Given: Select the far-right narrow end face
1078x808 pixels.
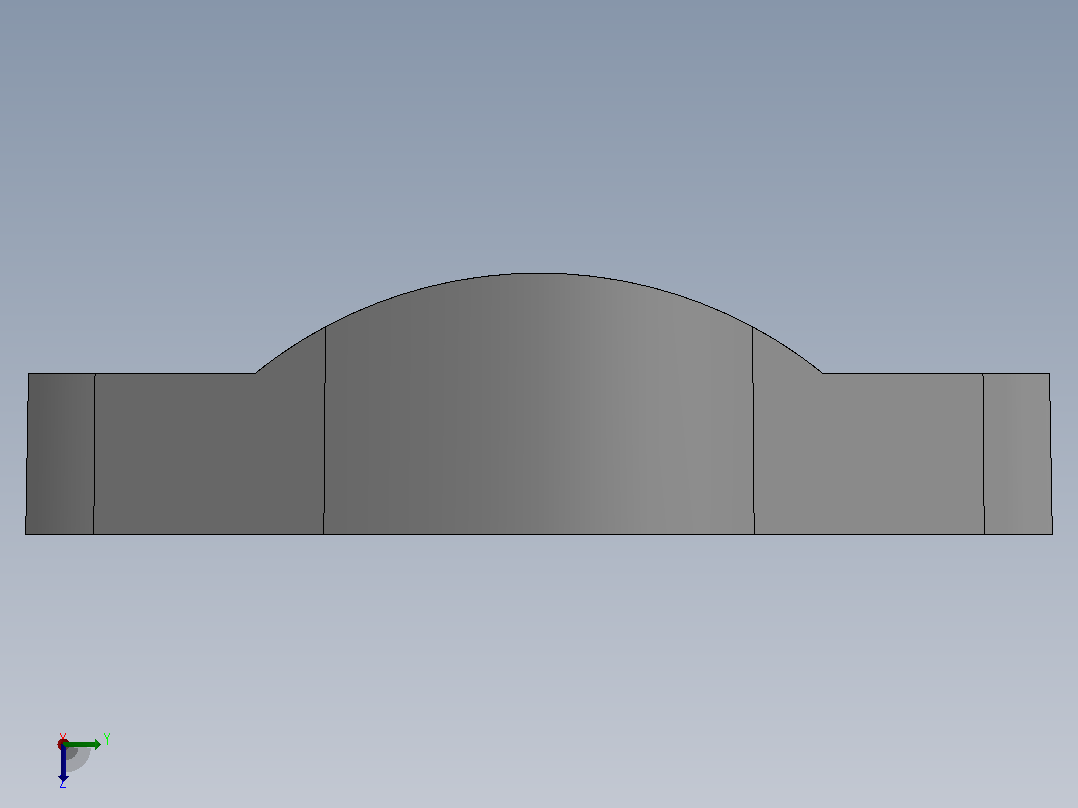Looking at the screenshot, I should click(x=1018, y=454).
